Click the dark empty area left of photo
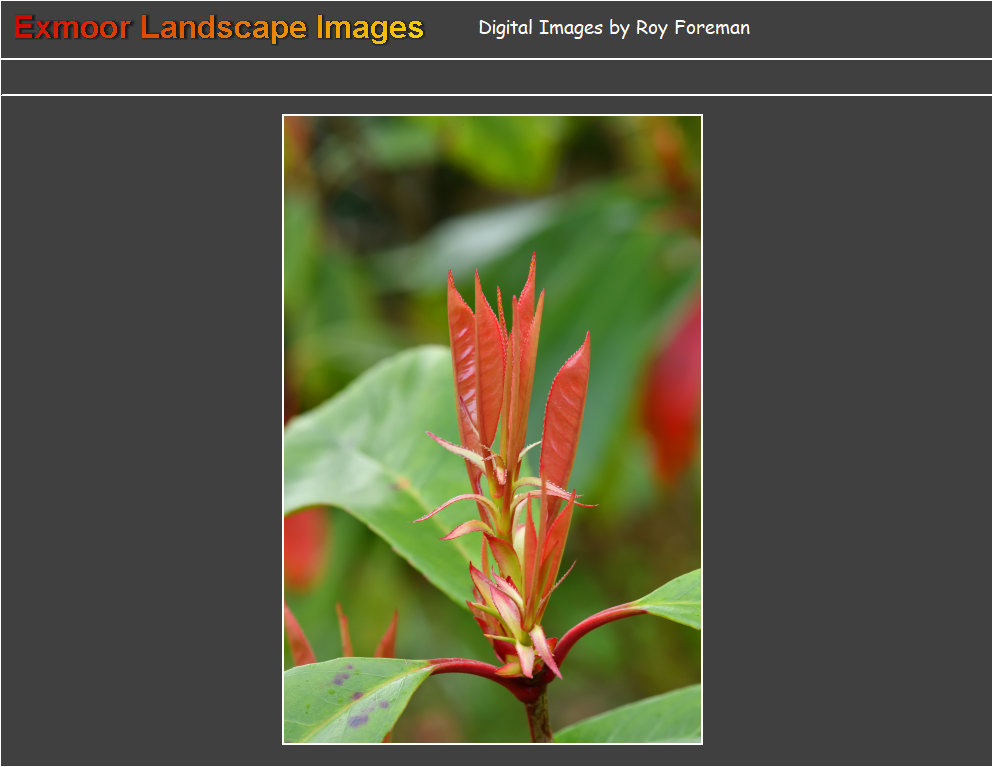Image resolution: width=993 pixels, height=767 pixels. (140, 430)
